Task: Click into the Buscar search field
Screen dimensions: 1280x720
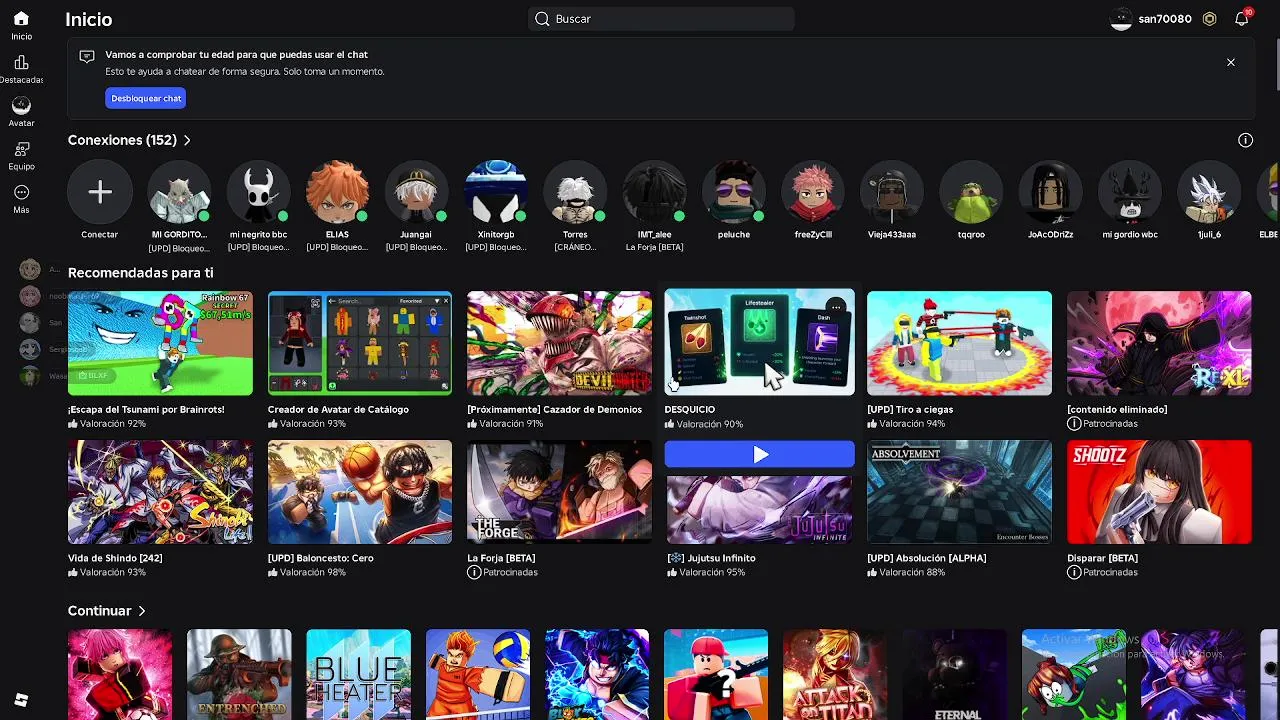Action: (x=661, y=19)
